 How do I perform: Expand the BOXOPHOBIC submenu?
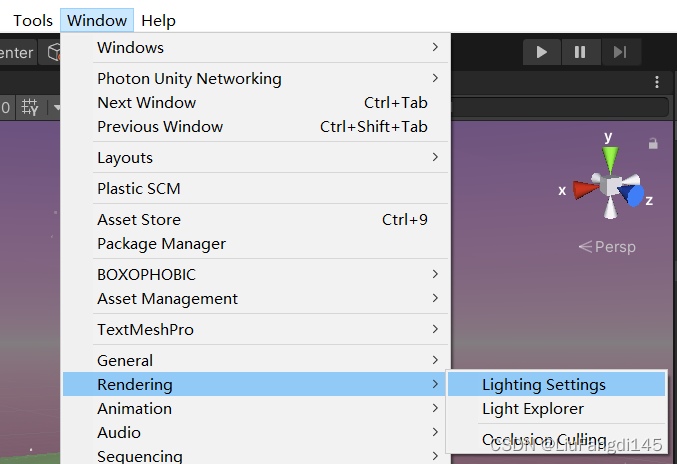[x=256, y=275]
